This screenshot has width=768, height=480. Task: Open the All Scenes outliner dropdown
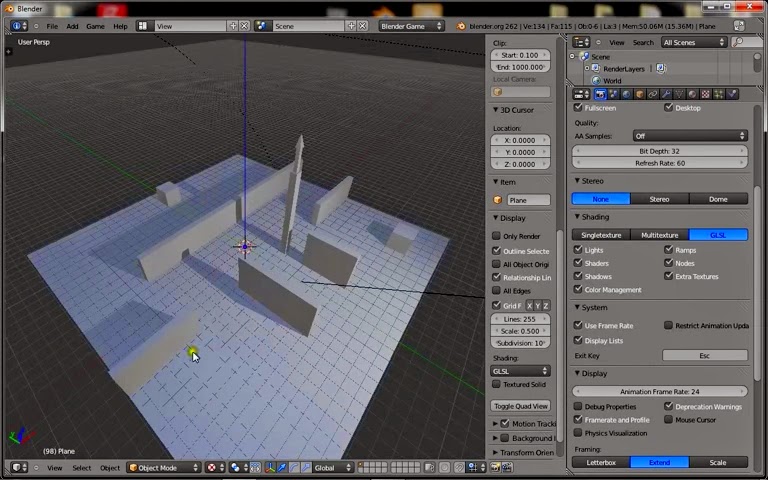click(694, 43)
